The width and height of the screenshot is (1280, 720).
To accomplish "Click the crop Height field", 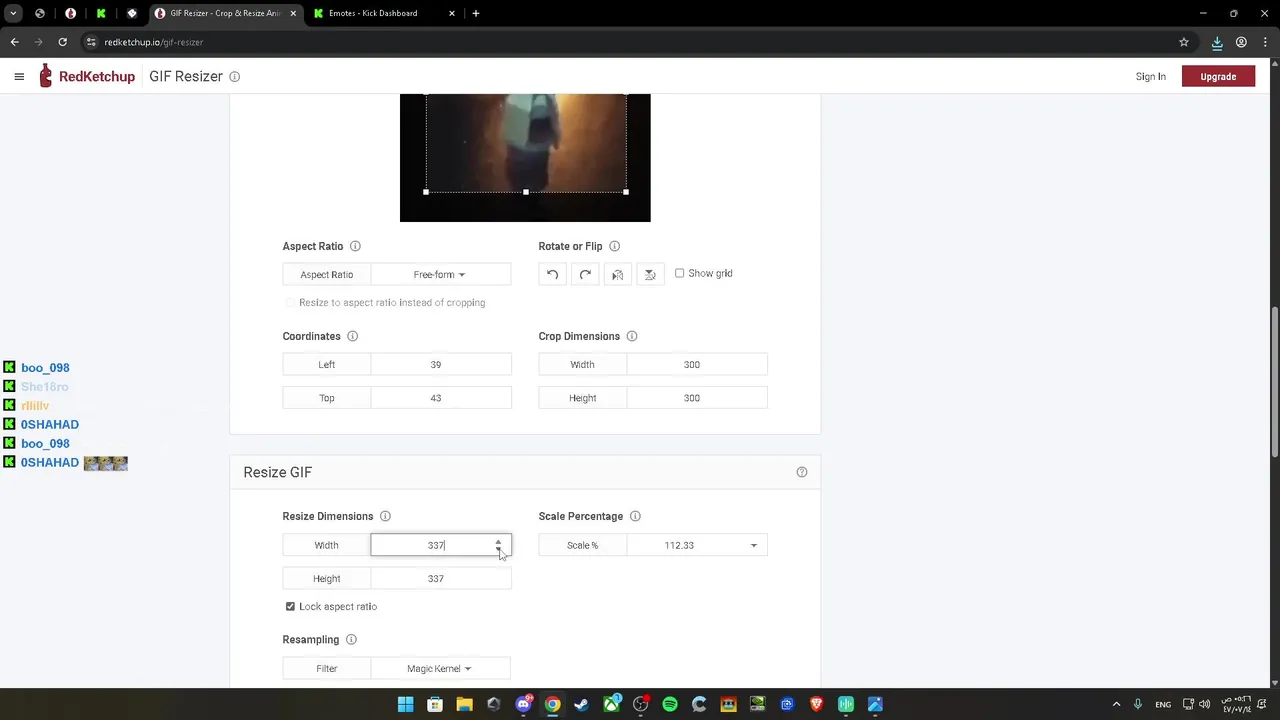I will [697, 398].
